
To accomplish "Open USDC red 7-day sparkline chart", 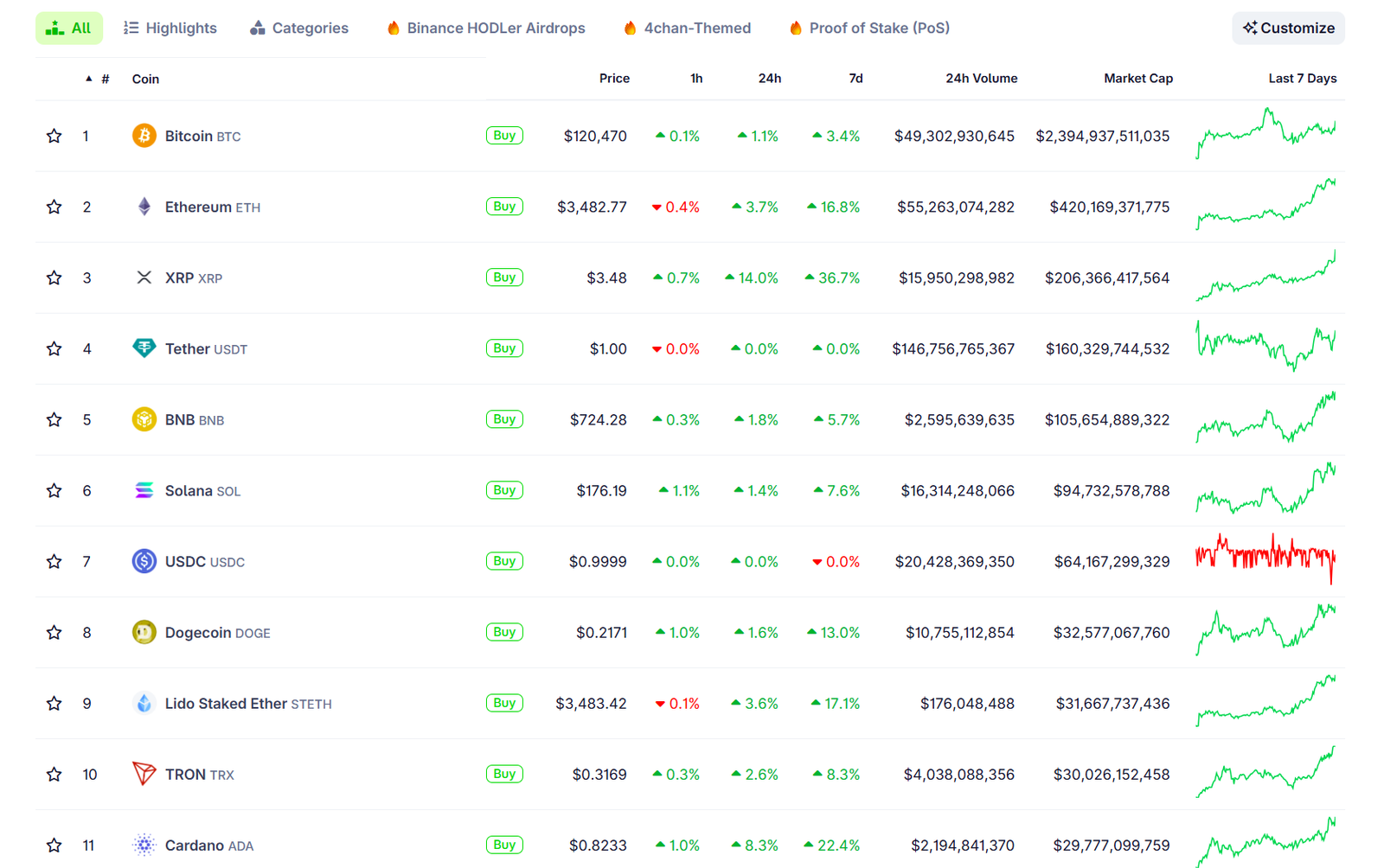I will pos(1265,557).
